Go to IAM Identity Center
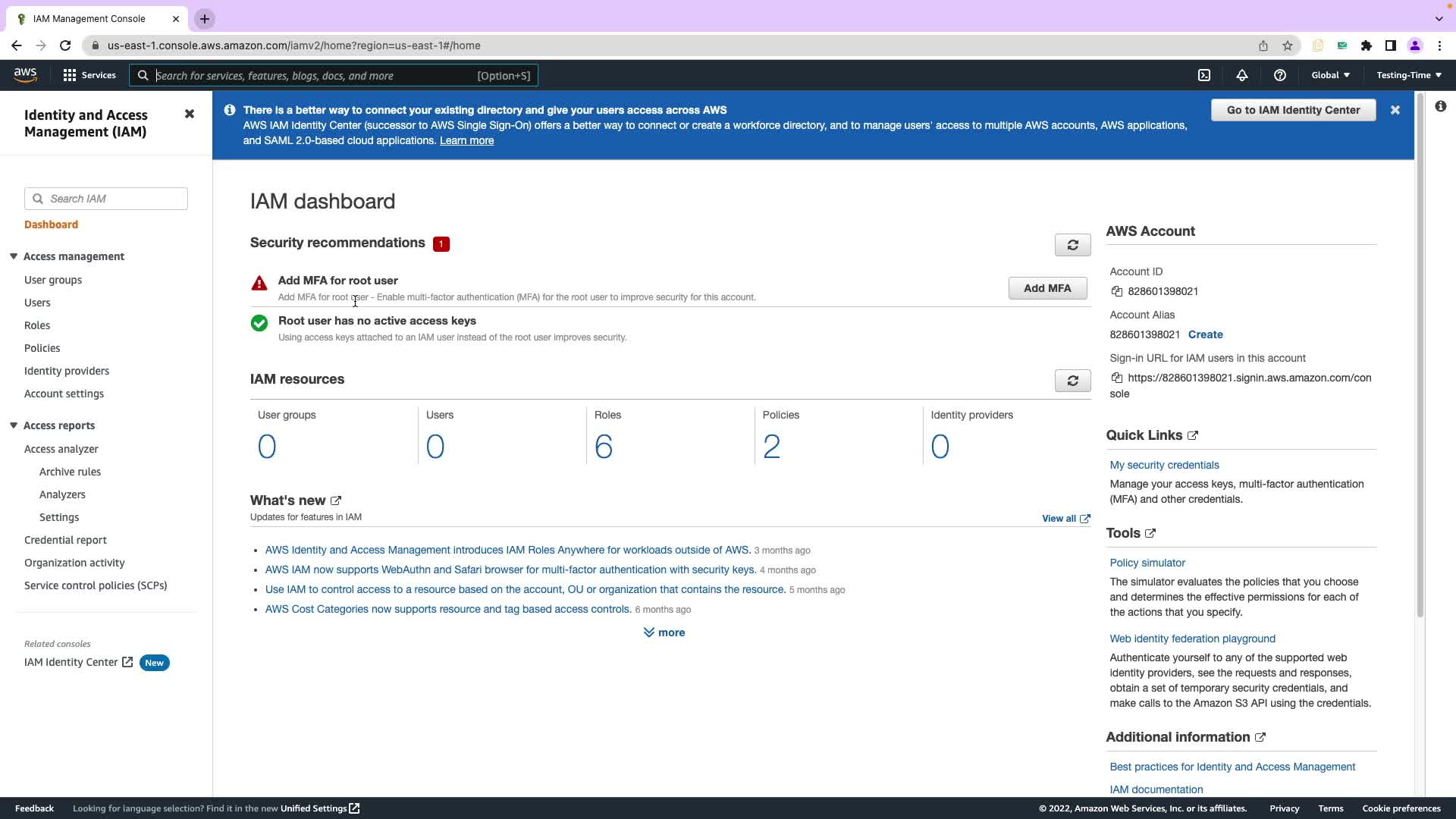The height and width of the screenshot is (819, 1456). pos(1293,110)
